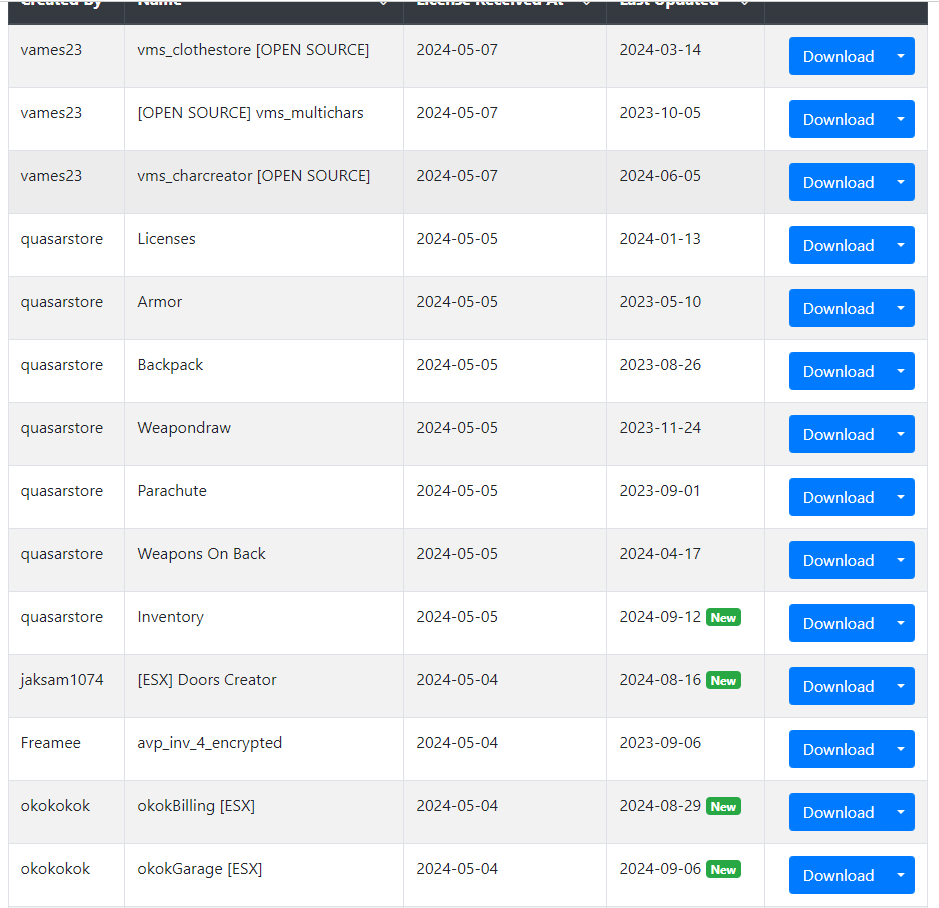Download the Armor resource
The width and height of the screenshot is (939, 908).
coord(838,308)
